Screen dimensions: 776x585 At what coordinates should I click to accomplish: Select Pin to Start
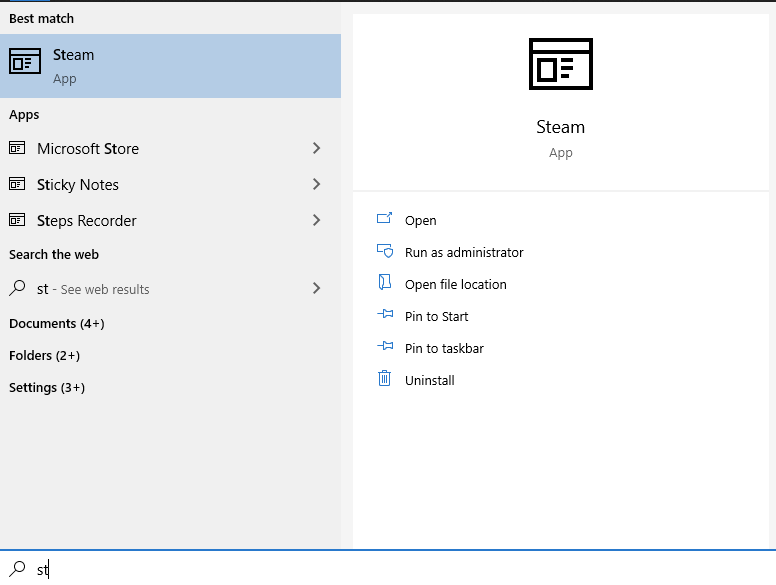click(x=436, y=317)
